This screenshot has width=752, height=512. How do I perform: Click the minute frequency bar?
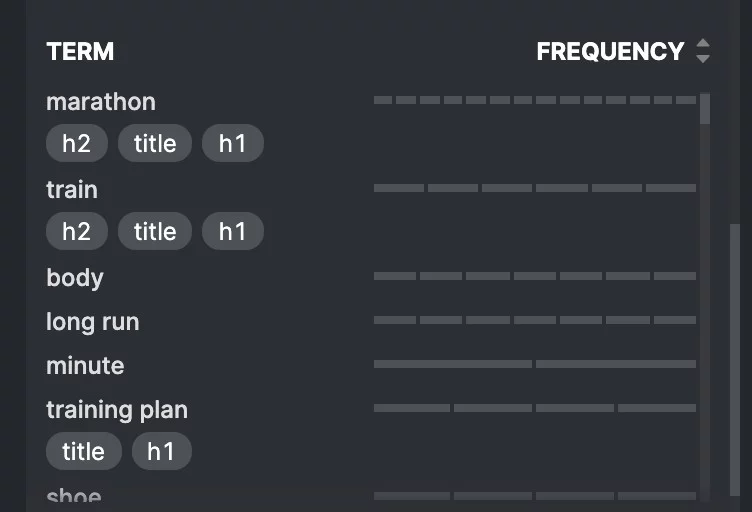coord(534,364)
